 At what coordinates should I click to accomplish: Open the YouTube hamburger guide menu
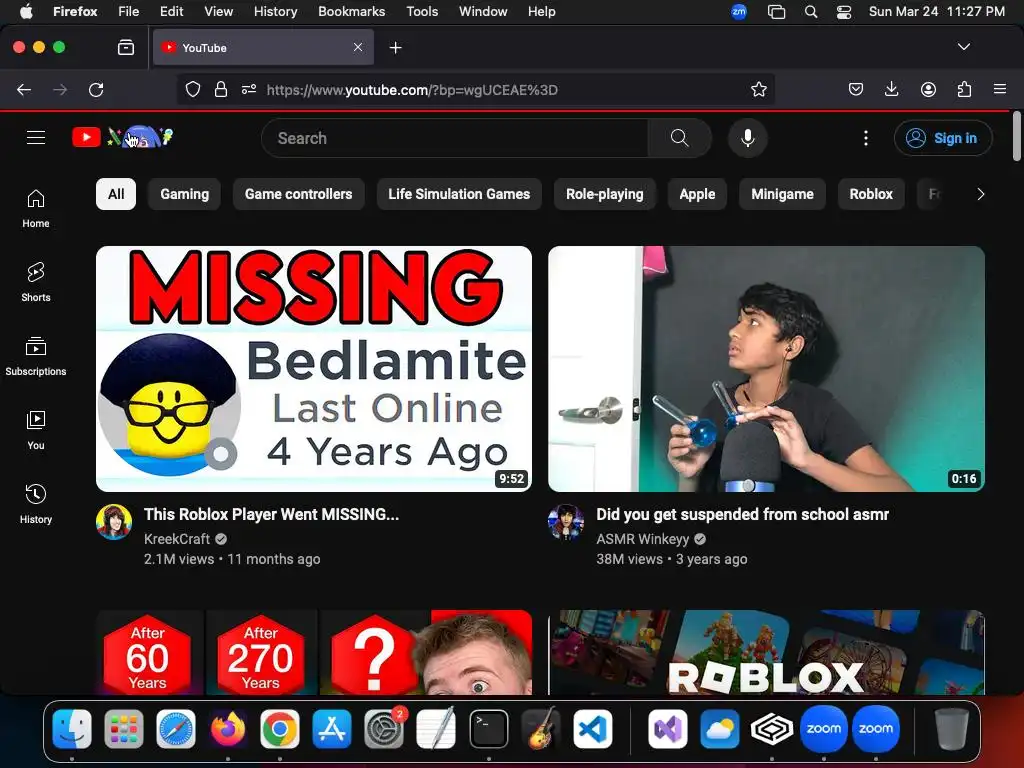coord(36,138)
